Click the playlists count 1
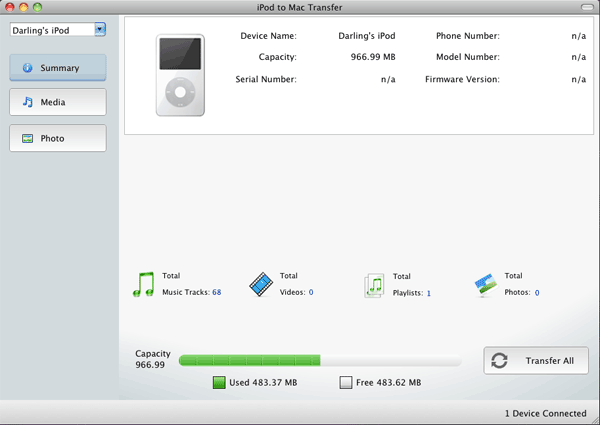The image size is (600, 425). click(x=429, y=293)
